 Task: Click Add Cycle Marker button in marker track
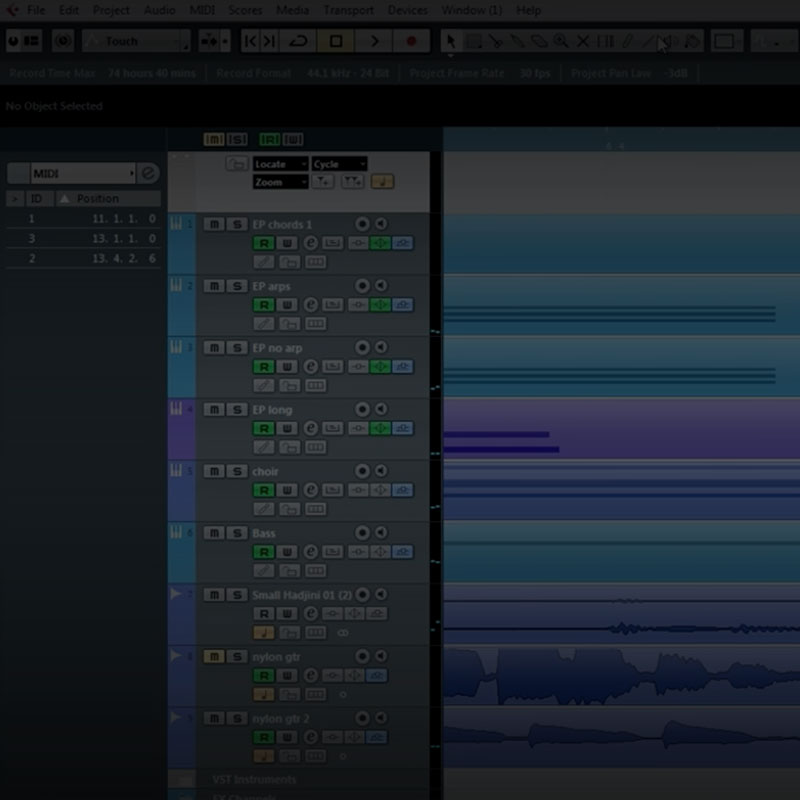[x=353, y=182]
